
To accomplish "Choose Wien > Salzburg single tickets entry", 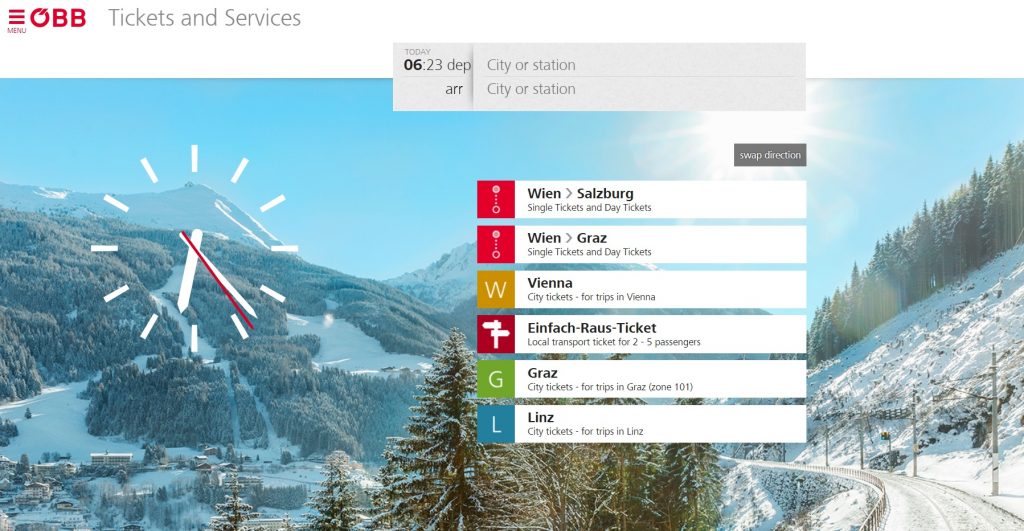I will pyautogui.click(x=660, y=199).
